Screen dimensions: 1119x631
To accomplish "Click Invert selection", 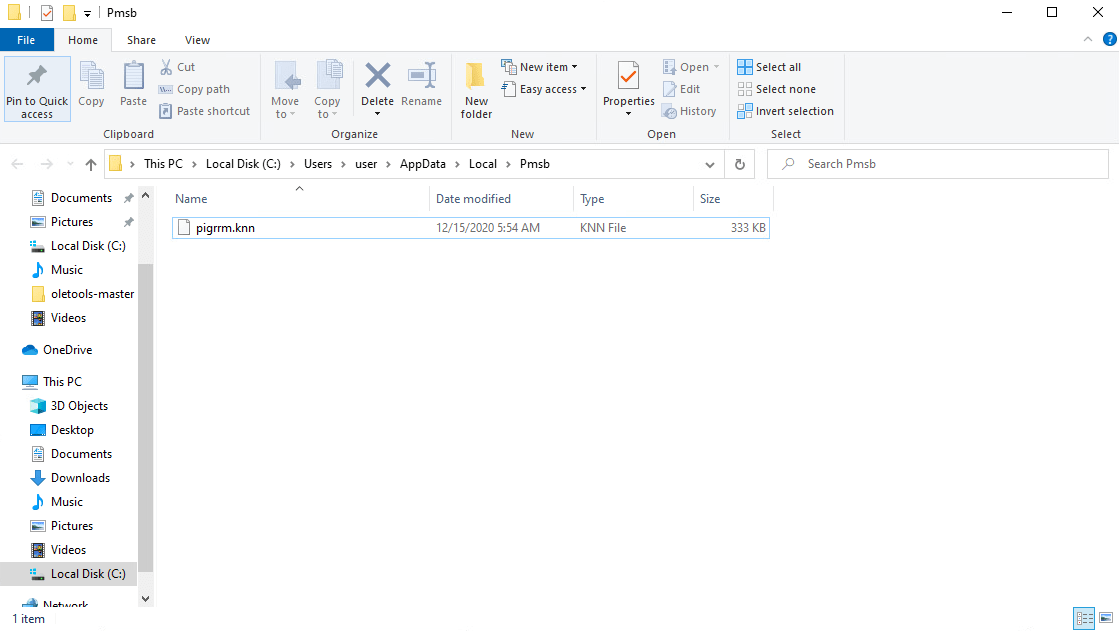I will [x=786, y=111].
